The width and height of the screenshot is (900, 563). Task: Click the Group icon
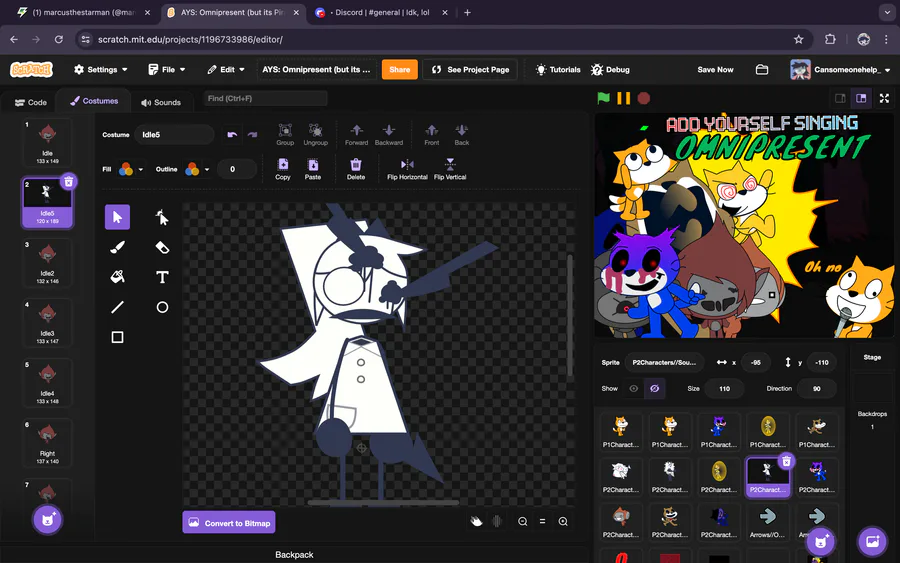(285, 134)
